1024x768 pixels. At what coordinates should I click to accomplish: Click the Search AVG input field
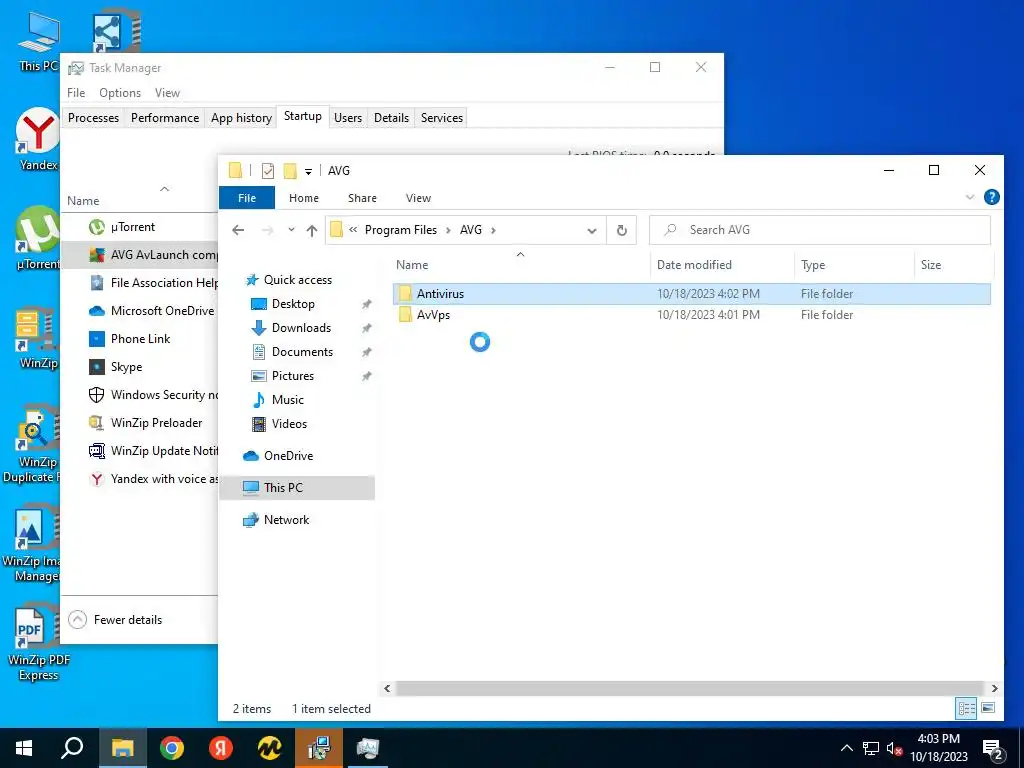(820, 230)
